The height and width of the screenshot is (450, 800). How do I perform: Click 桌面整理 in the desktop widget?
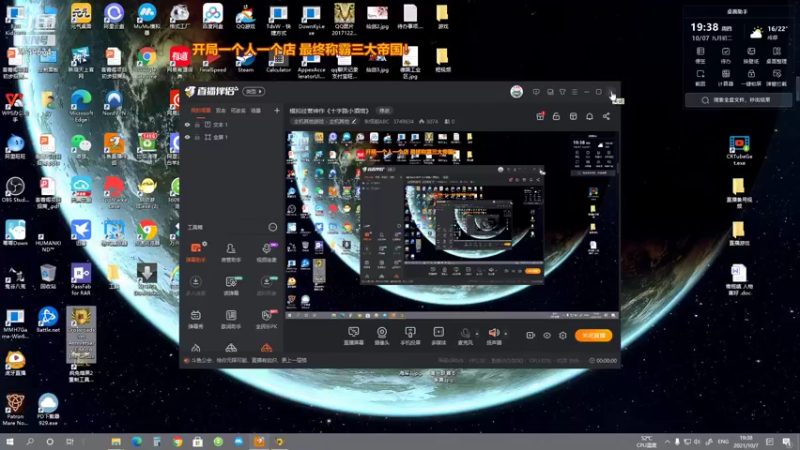(777, 55)
